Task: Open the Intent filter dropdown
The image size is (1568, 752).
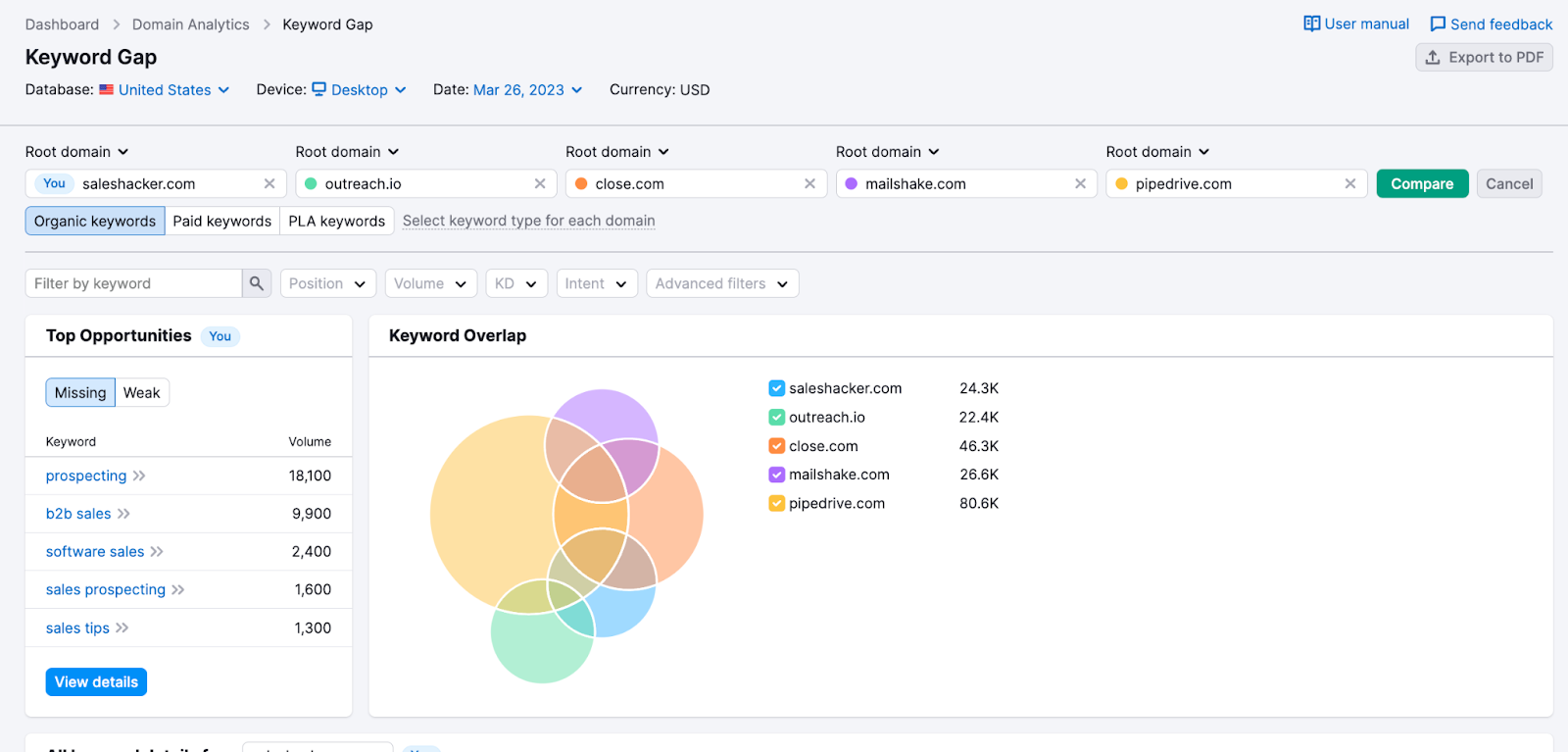Action: 597,283
